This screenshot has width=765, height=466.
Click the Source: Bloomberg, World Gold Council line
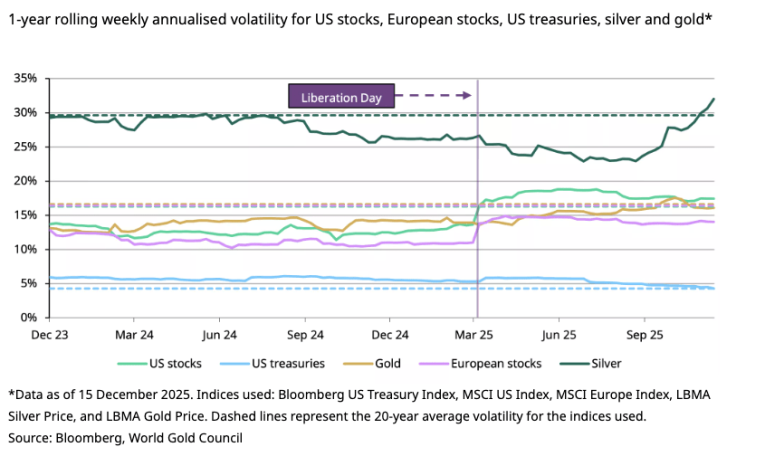click(125, 438)
